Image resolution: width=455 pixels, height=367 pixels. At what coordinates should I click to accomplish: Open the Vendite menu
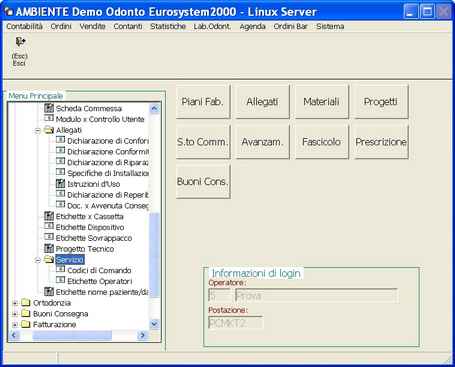point(92,26)
